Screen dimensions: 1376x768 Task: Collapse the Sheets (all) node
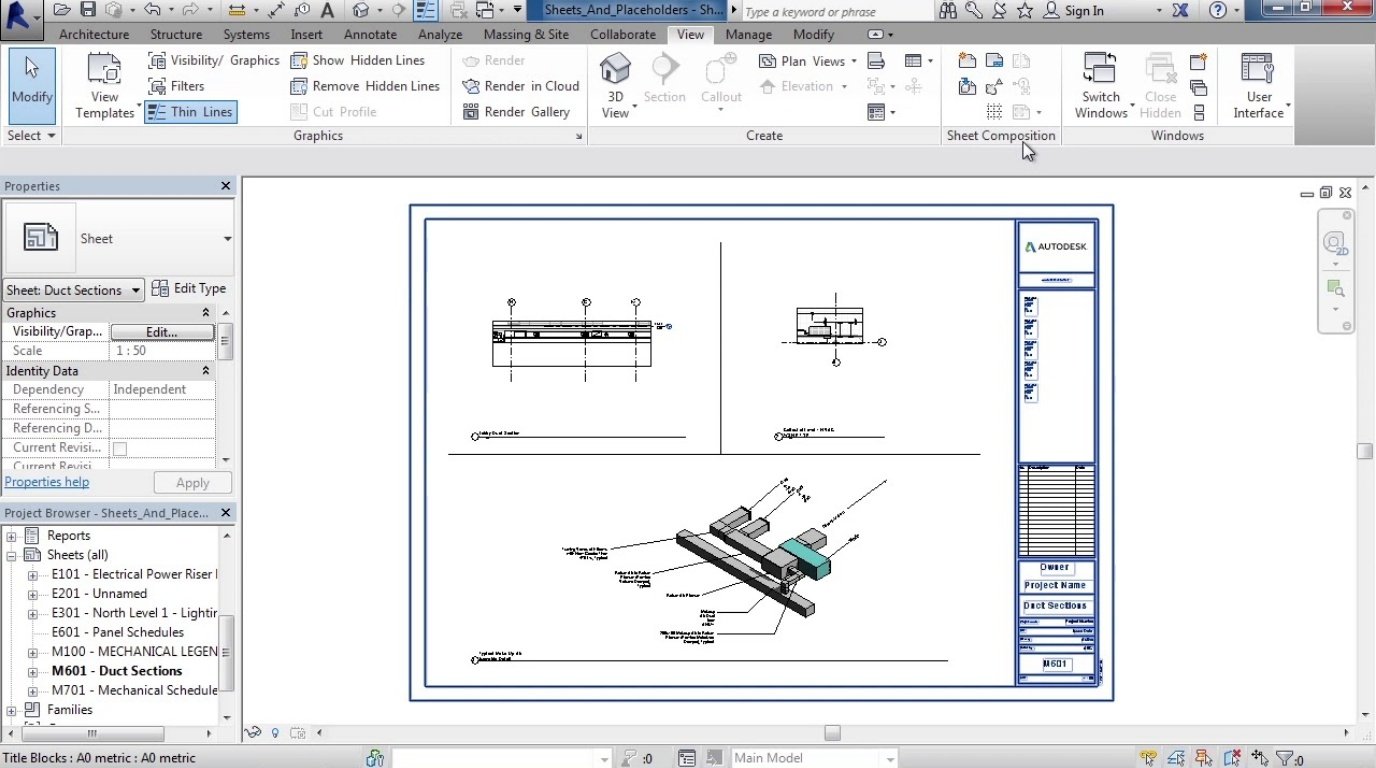(12, 555)
